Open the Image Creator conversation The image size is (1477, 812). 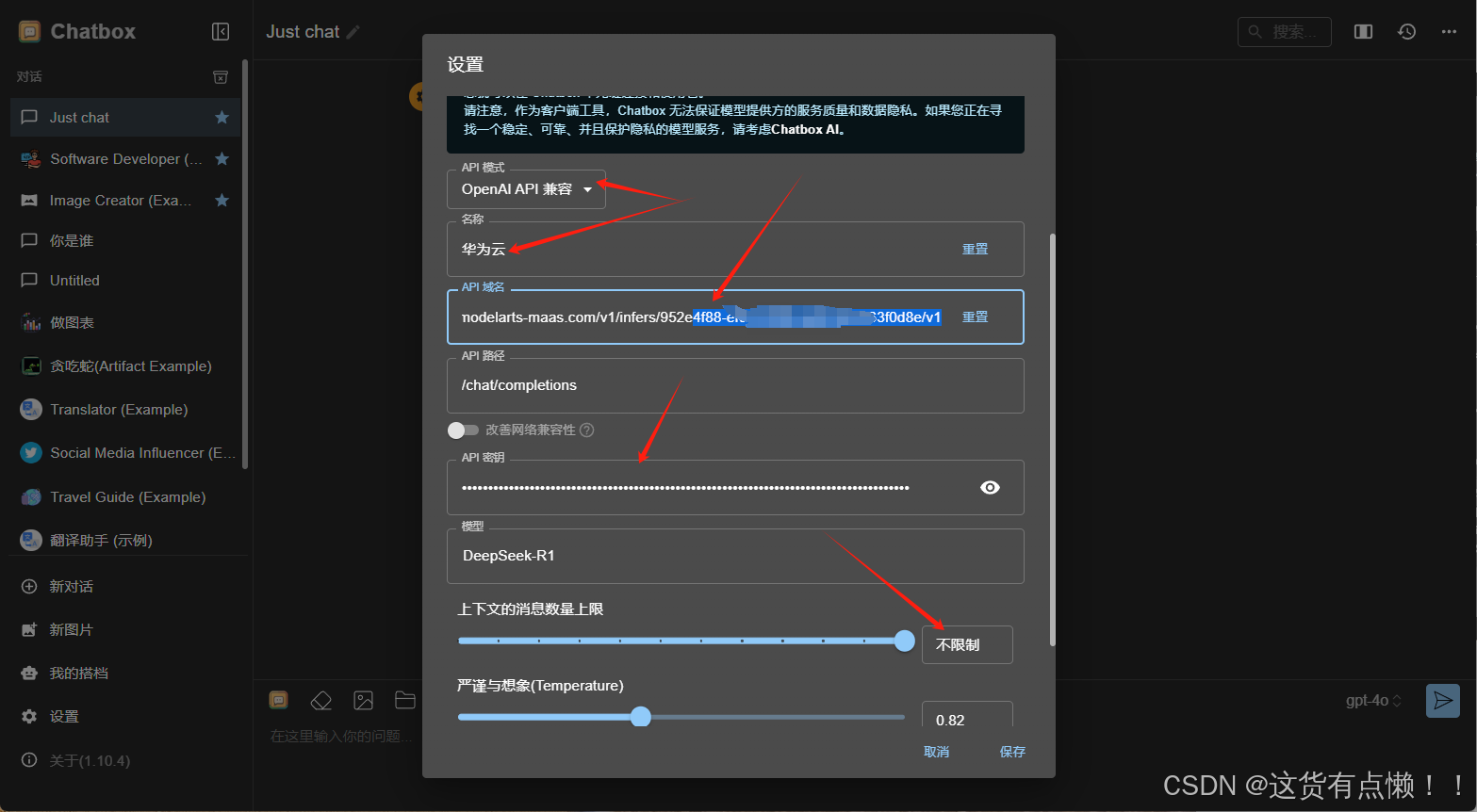[125, 201]
